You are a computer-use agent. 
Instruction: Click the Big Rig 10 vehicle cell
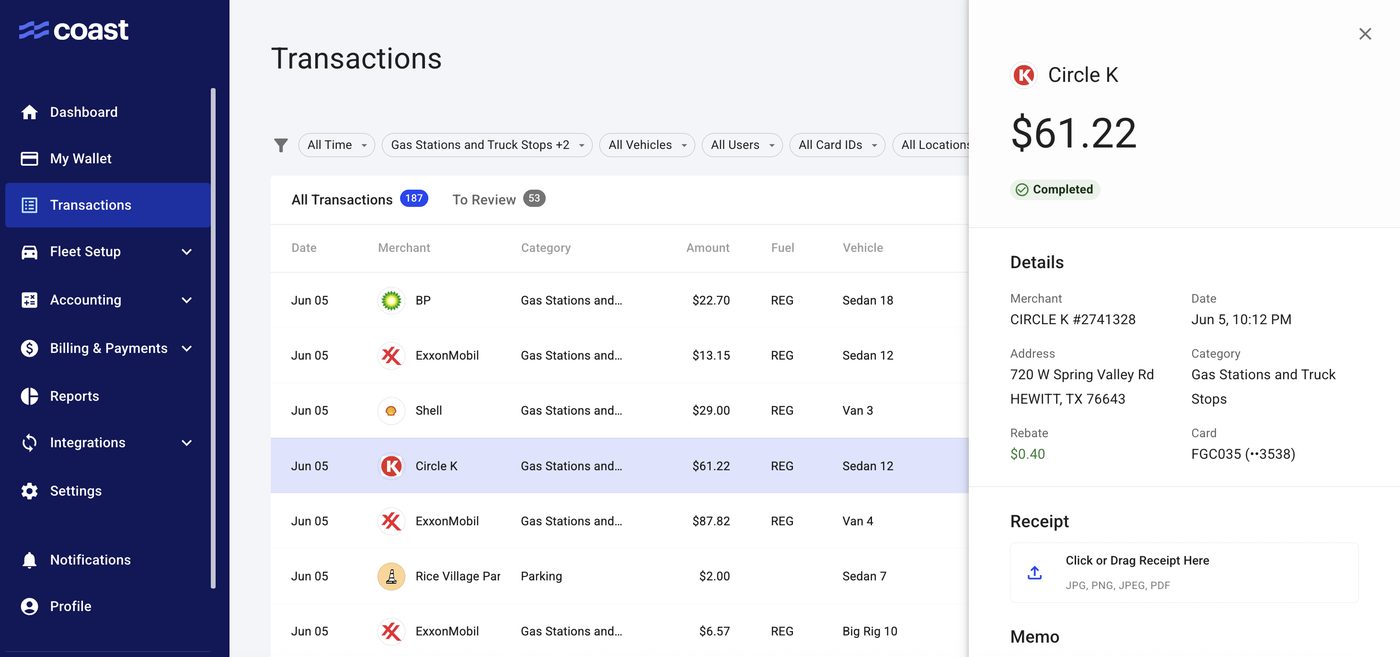[x=870, y=631]
